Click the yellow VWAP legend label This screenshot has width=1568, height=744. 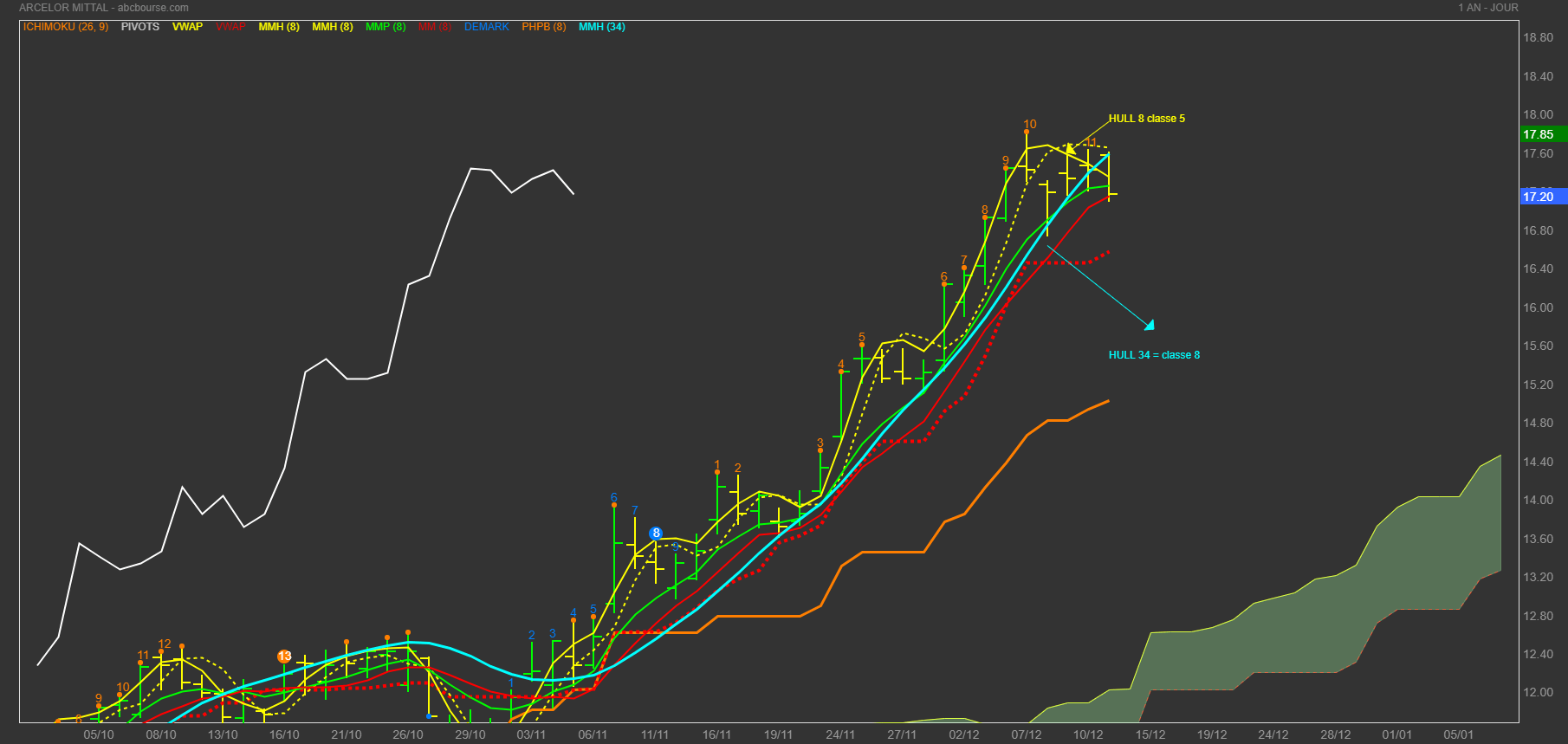click(187, 27)
